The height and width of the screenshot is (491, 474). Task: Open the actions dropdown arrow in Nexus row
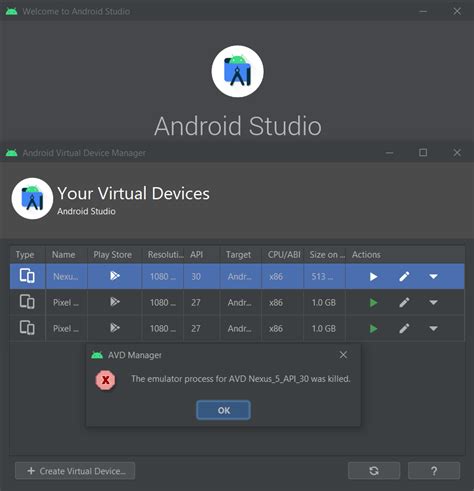(x=433, y=276)
